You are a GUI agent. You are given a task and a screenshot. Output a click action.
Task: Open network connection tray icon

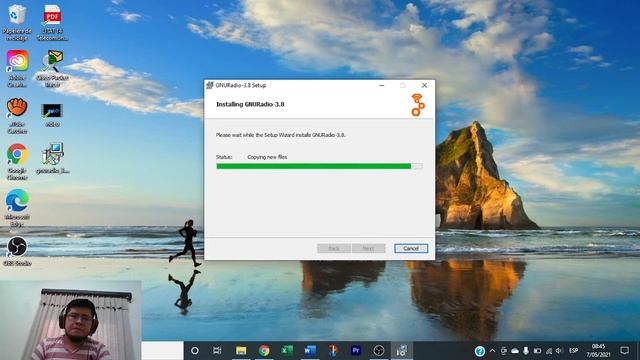tap(549, 351)
